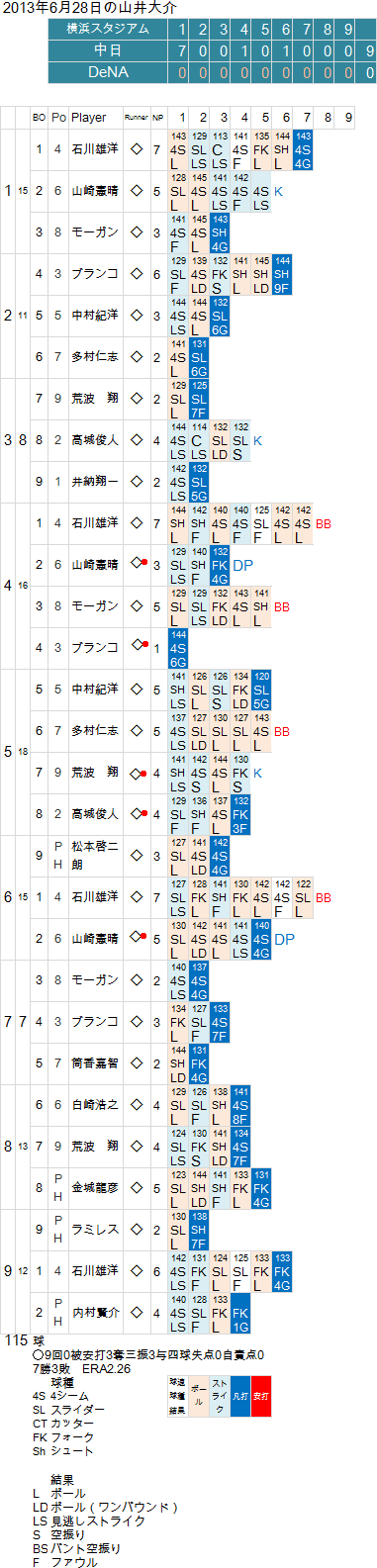Viewport: 377px width, 1568px height.
Task: Click player name 松本啓二朗
Action: (95, 856)
